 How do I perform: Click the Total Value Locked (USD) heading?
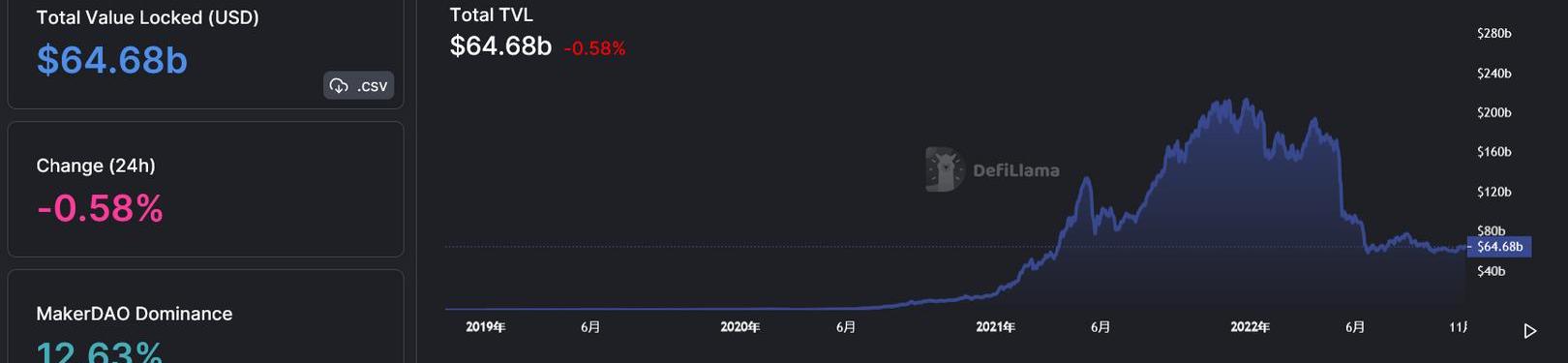147,17
